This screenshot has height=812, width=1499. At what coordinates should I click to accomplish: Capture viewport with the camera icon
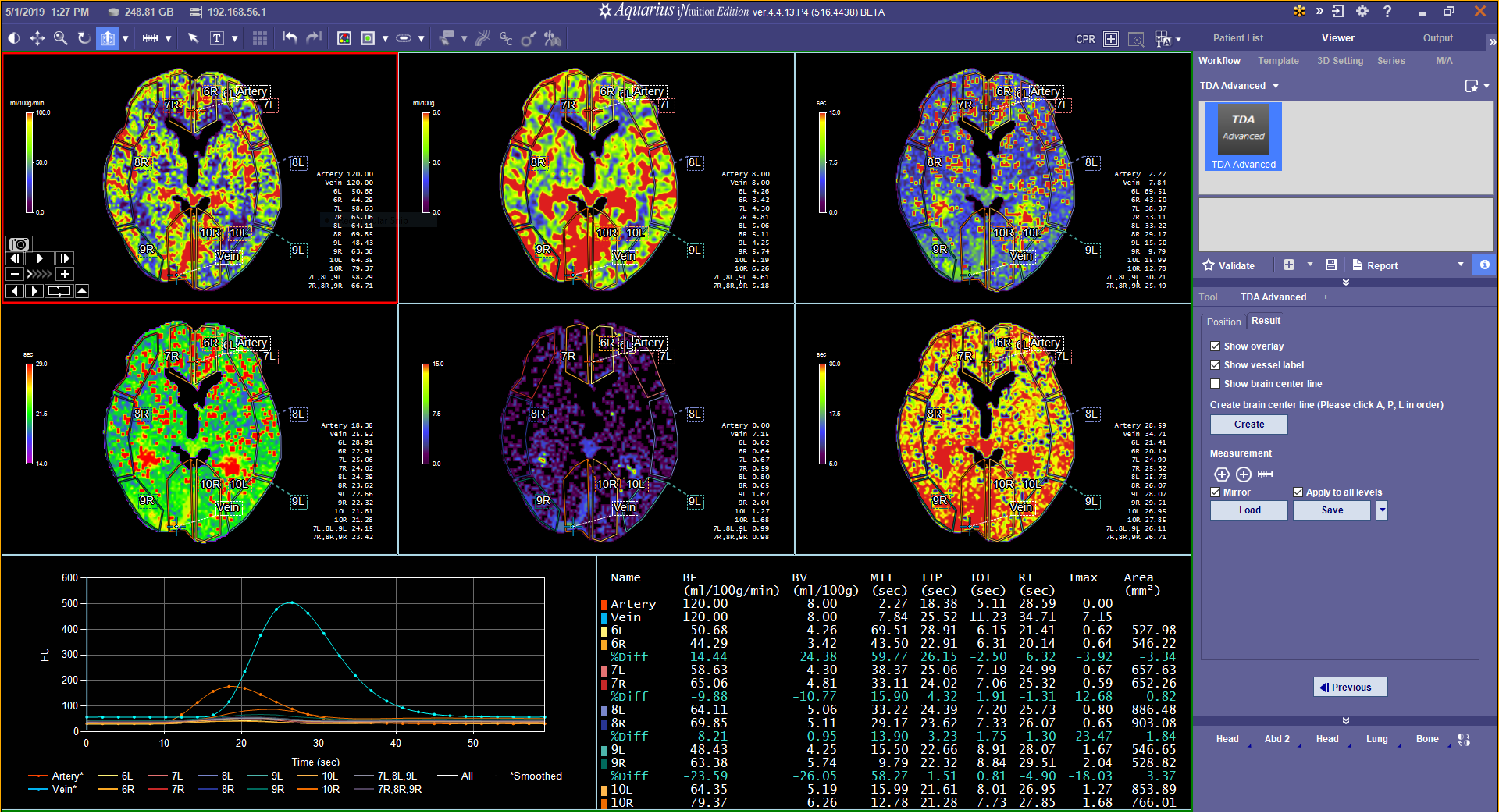(x=19, y=244)
